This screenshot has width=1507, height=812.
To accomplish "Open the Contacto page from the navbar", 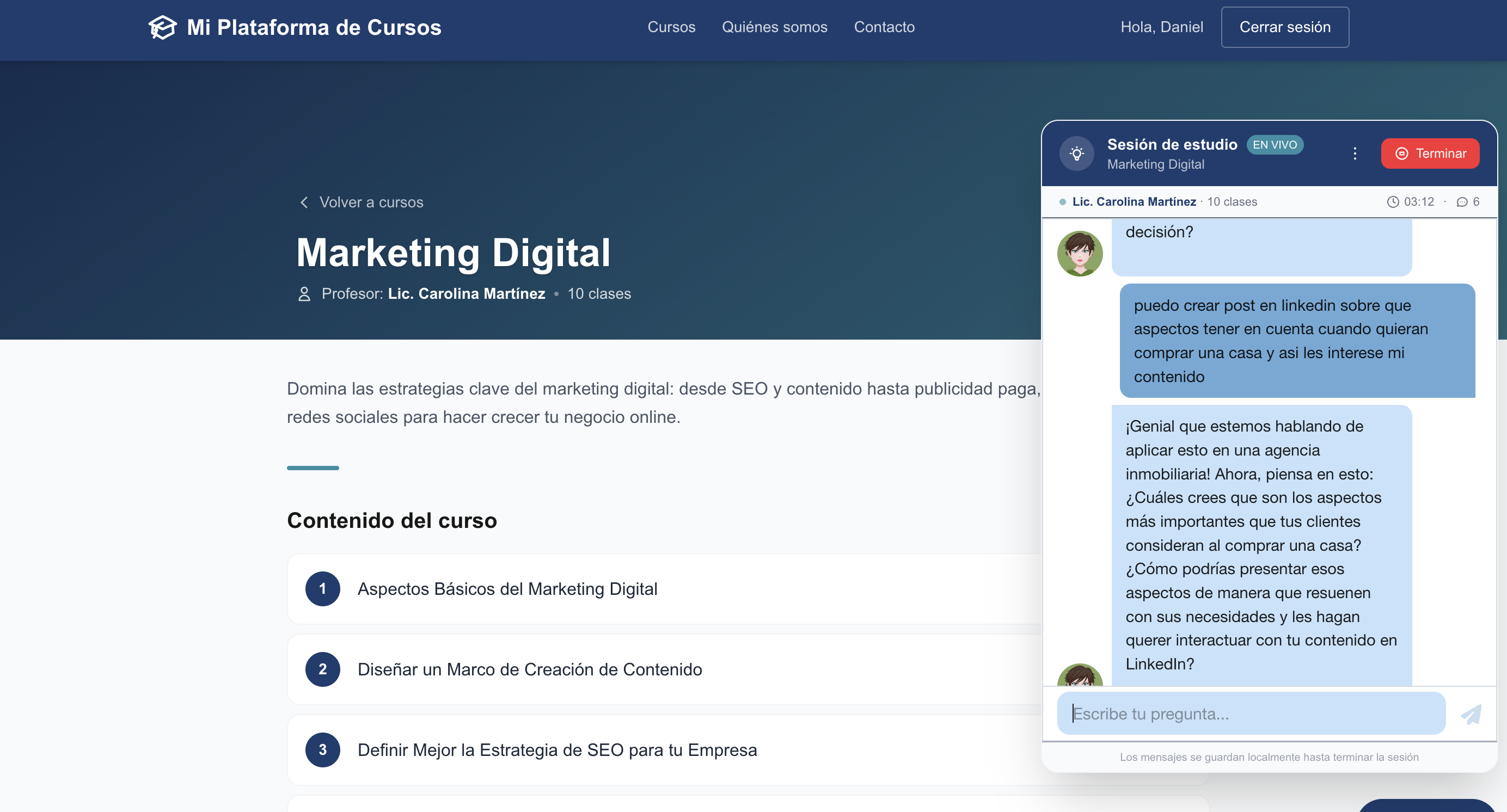I will point(884,27).
